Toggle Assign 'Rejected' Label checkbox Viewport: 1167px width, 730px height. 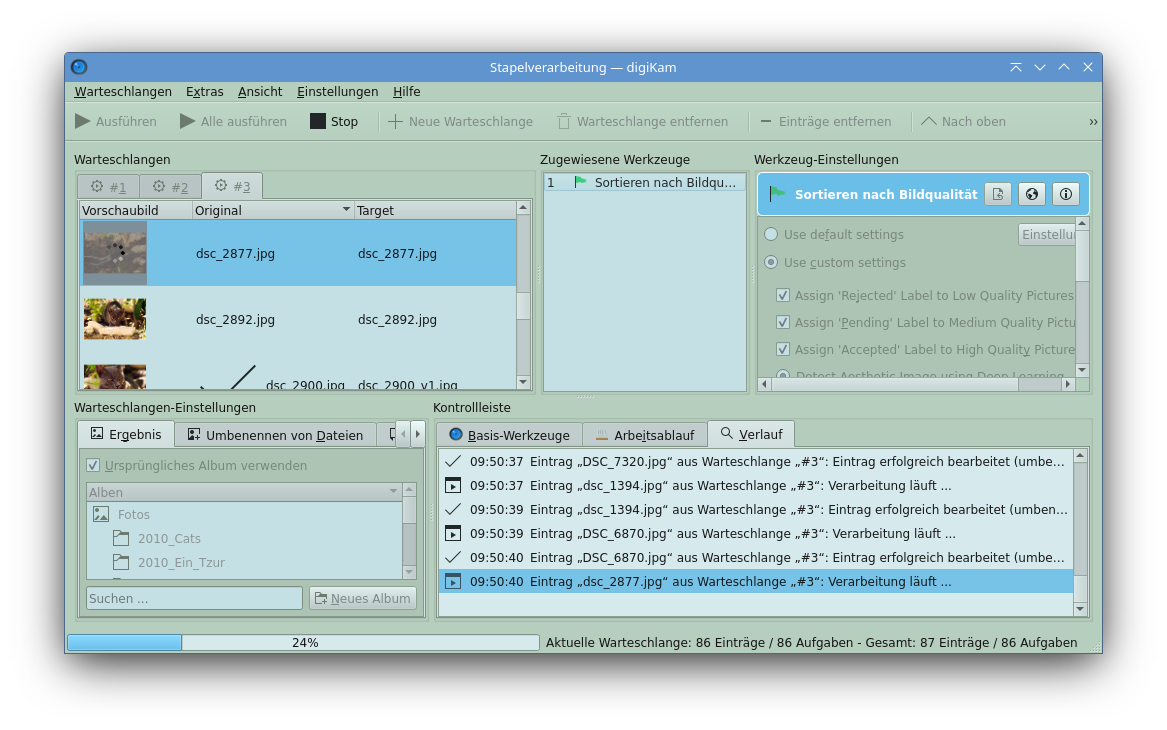[x=782, y=295]
